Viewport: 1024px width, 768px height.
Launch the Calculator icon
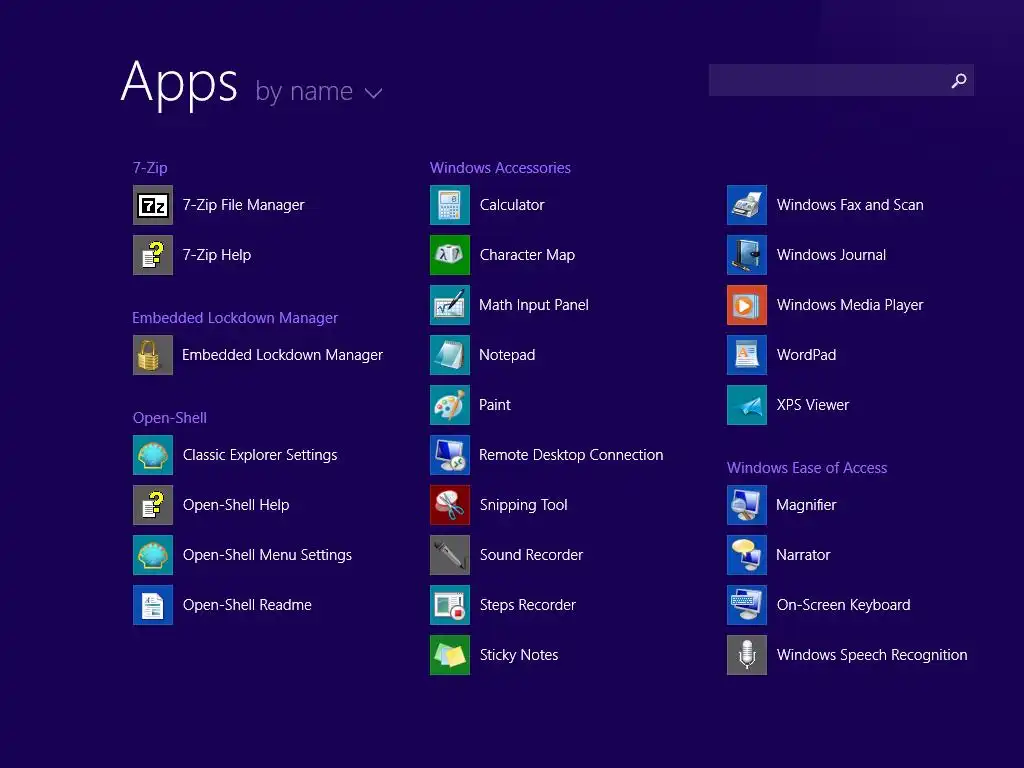pyautogui.click(x=450, y=205)
